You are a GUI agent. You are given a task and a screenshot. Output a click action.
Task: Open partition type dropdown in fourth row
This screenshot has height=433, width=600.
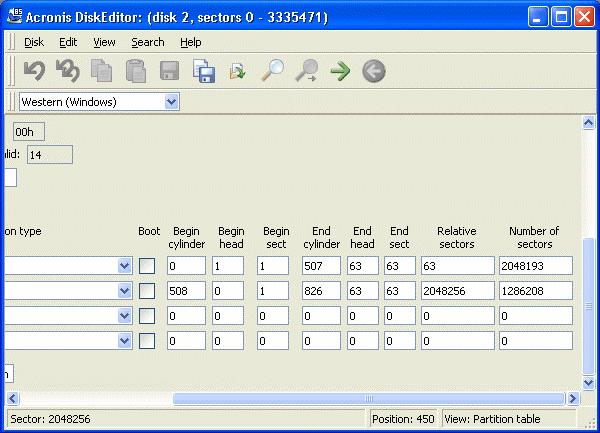(x=124, y=341)
